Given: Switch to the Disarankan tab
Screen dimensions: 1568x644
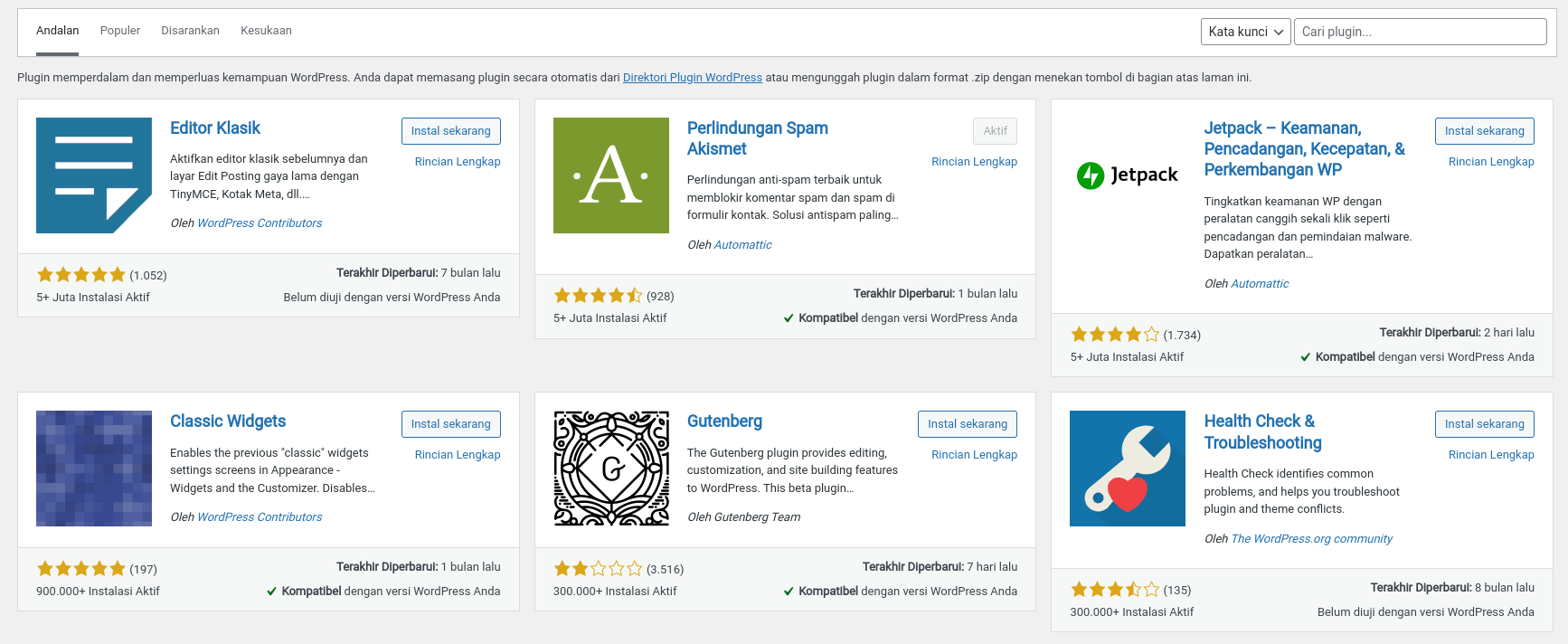Looking at the screenshot, I should coord(190,31).
